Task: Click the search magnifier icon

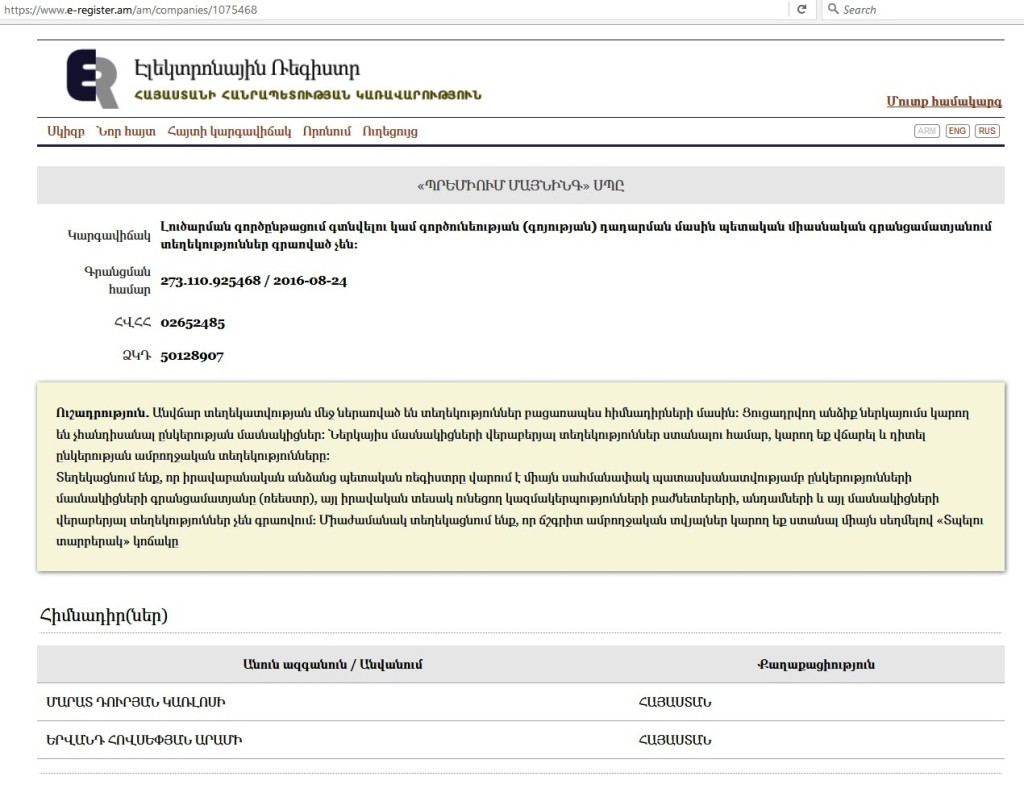Action: pos(833,9)
